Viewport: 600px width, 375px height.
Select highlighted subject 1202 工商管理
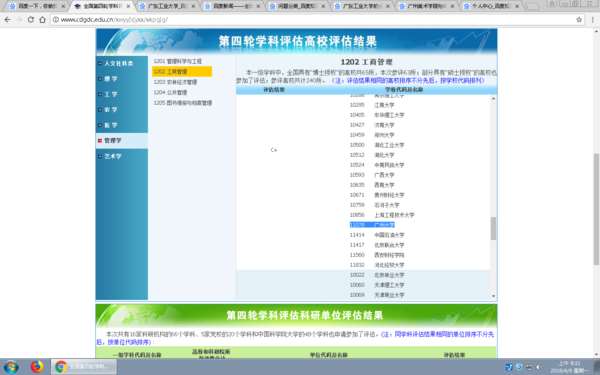(x=182, y=72)
